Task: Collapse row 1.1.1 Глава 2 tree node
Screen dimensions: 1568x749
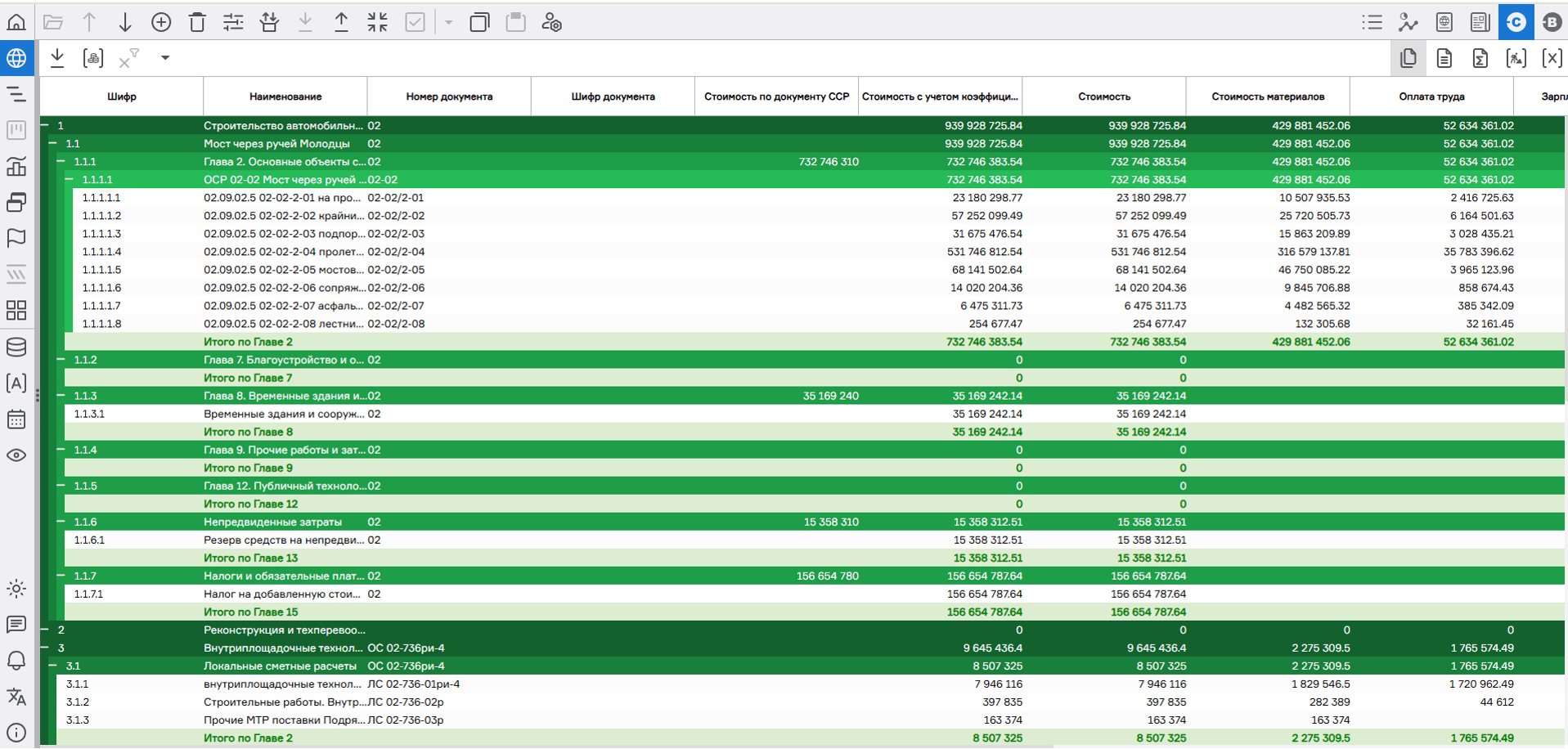Action: (x=61, y=162)
